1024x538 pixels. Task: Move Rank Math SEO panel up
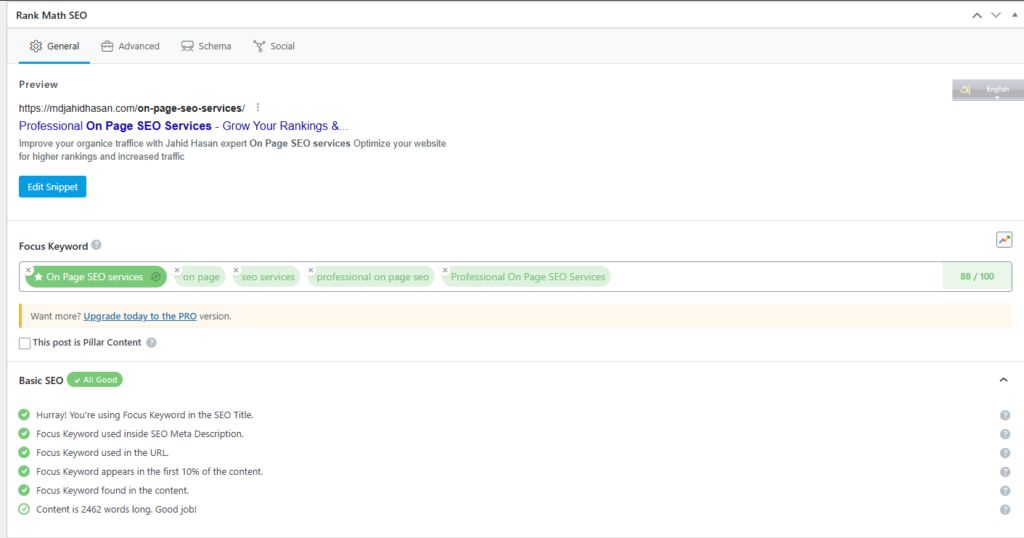(x=977, y=15)
